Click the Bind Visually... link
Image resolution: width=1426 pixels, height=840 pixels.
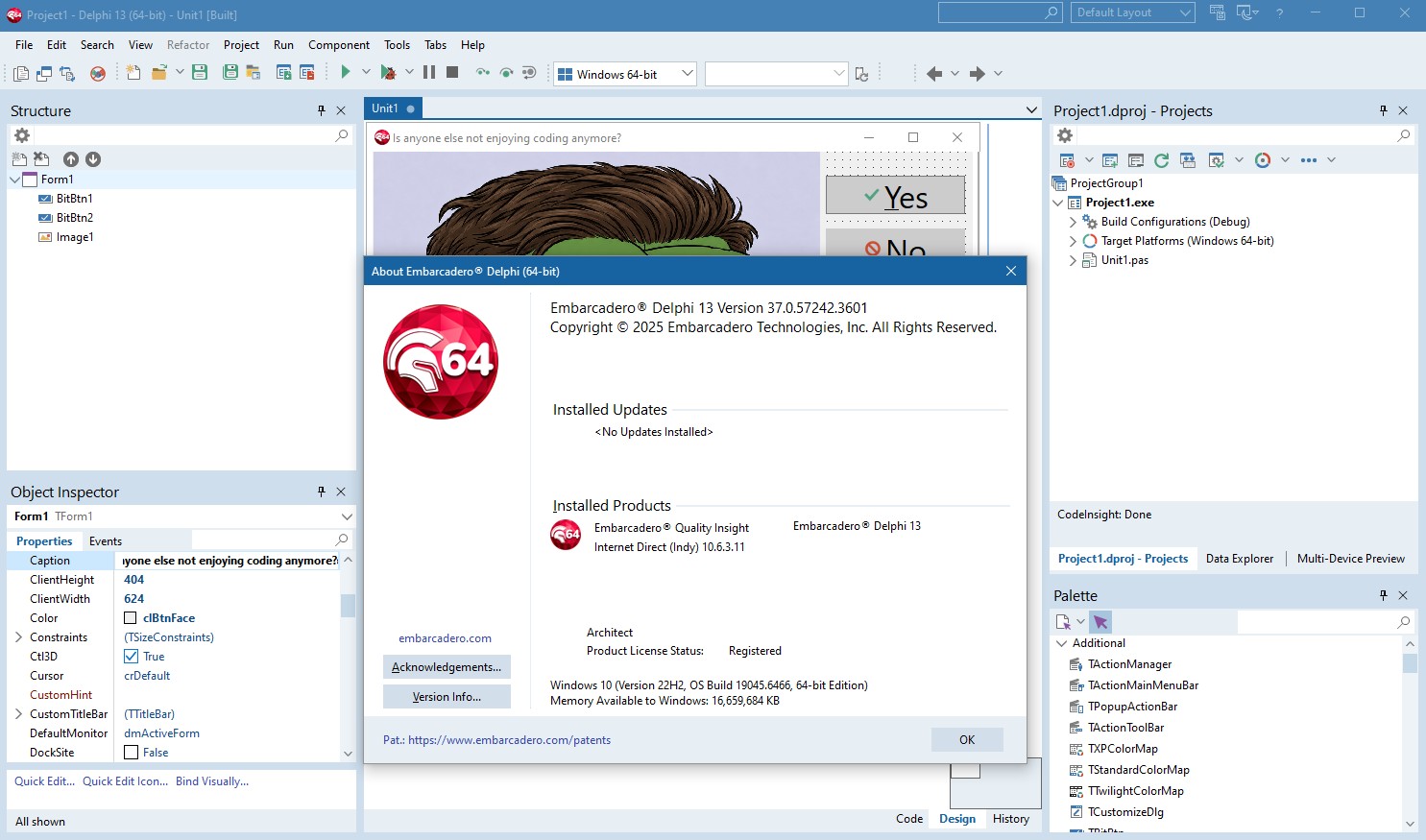(212, 781)
